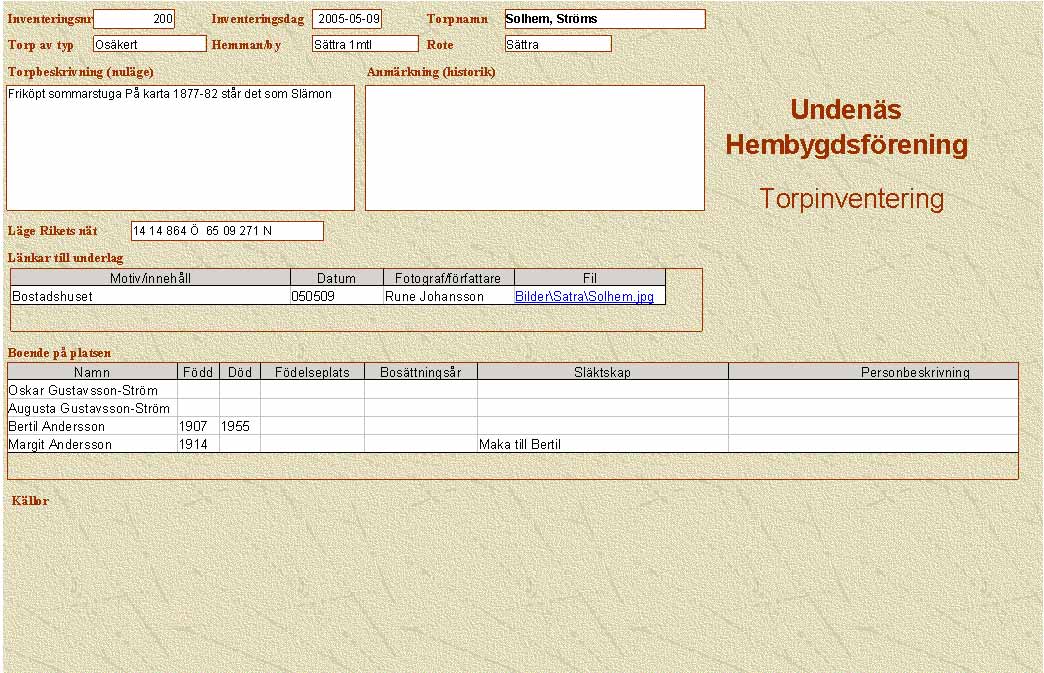Select the Bostadshuset cell in links table
Viewport: 1044px width, 673px height.
click(x=150, y=297)
